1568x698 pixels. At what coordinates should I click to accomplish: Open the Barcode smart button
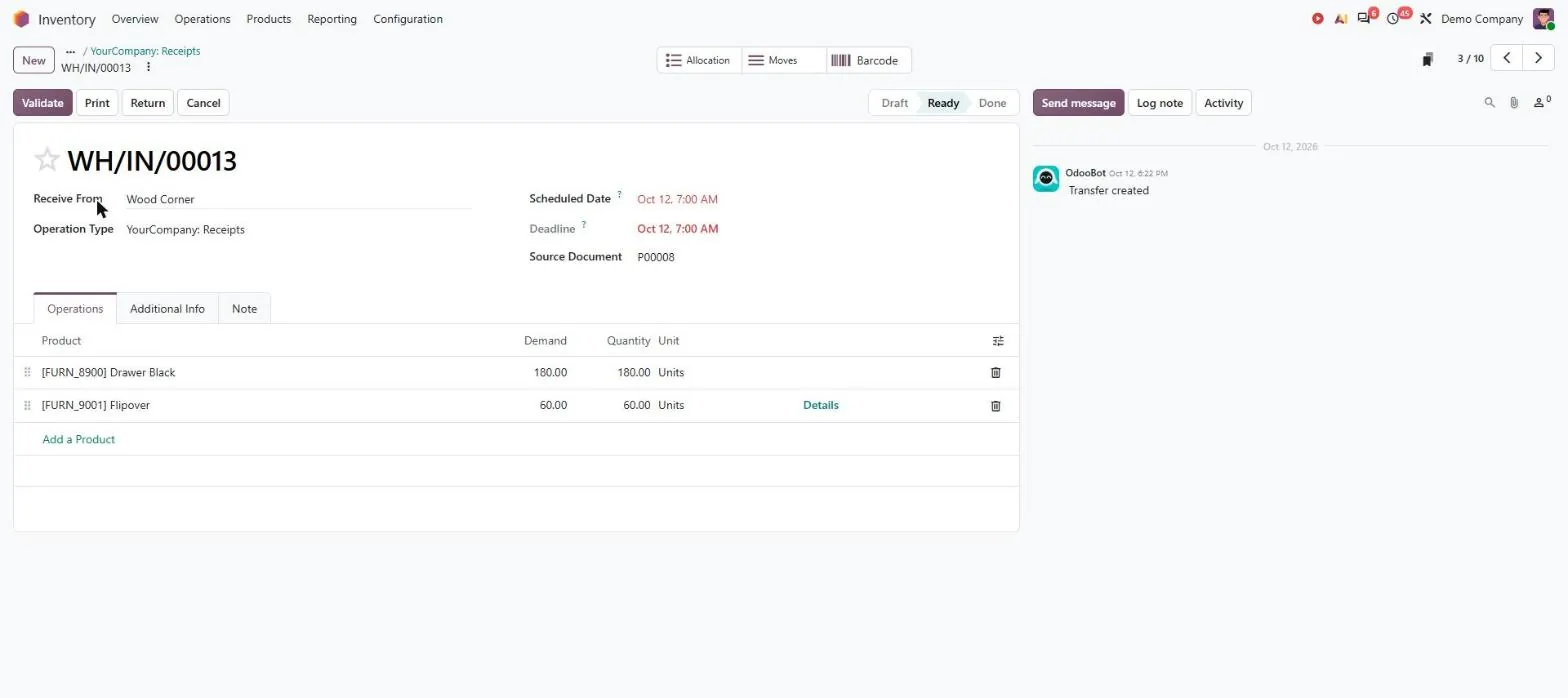tap(869, 60)
